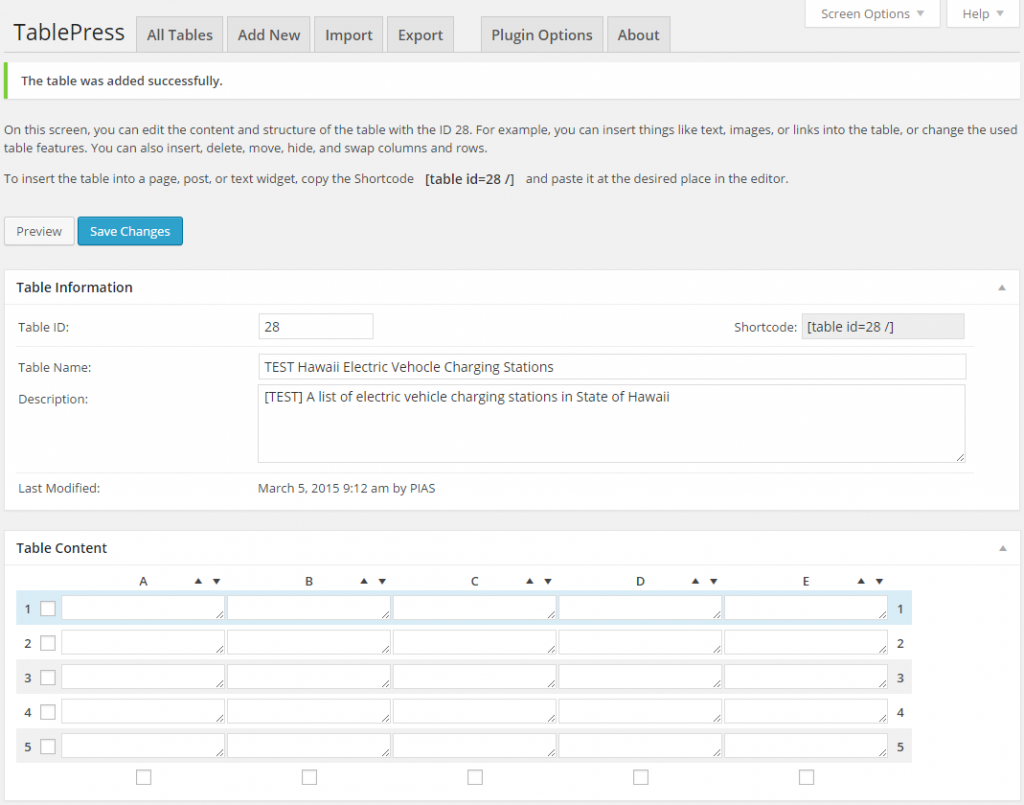1024x805 pixels.
Task: Click into the Table Name field
Action: [x=611, y=367]
